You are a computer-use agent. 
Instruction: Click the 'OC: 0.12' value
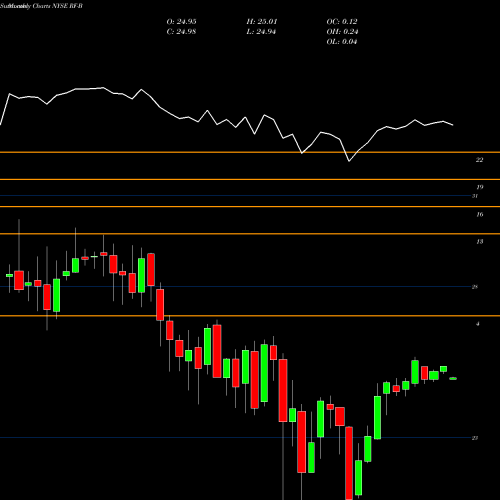click(342, 22)
